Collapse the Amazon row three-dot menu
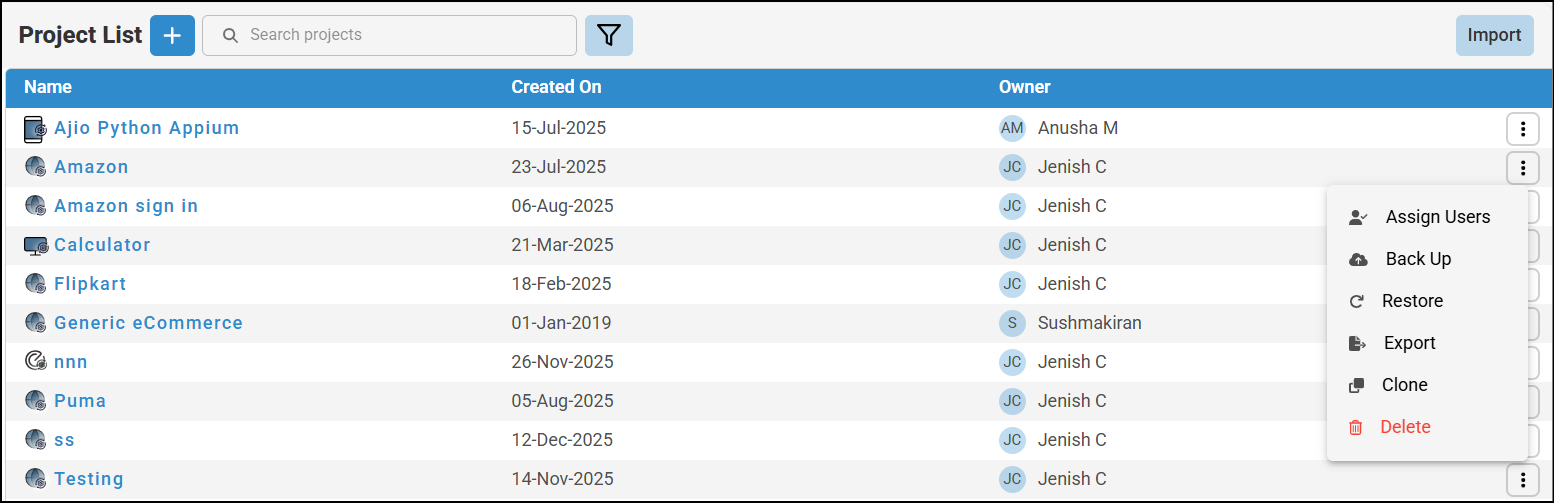The height and width of the screenshot is (503, 1554). (x=1522, y=168)
